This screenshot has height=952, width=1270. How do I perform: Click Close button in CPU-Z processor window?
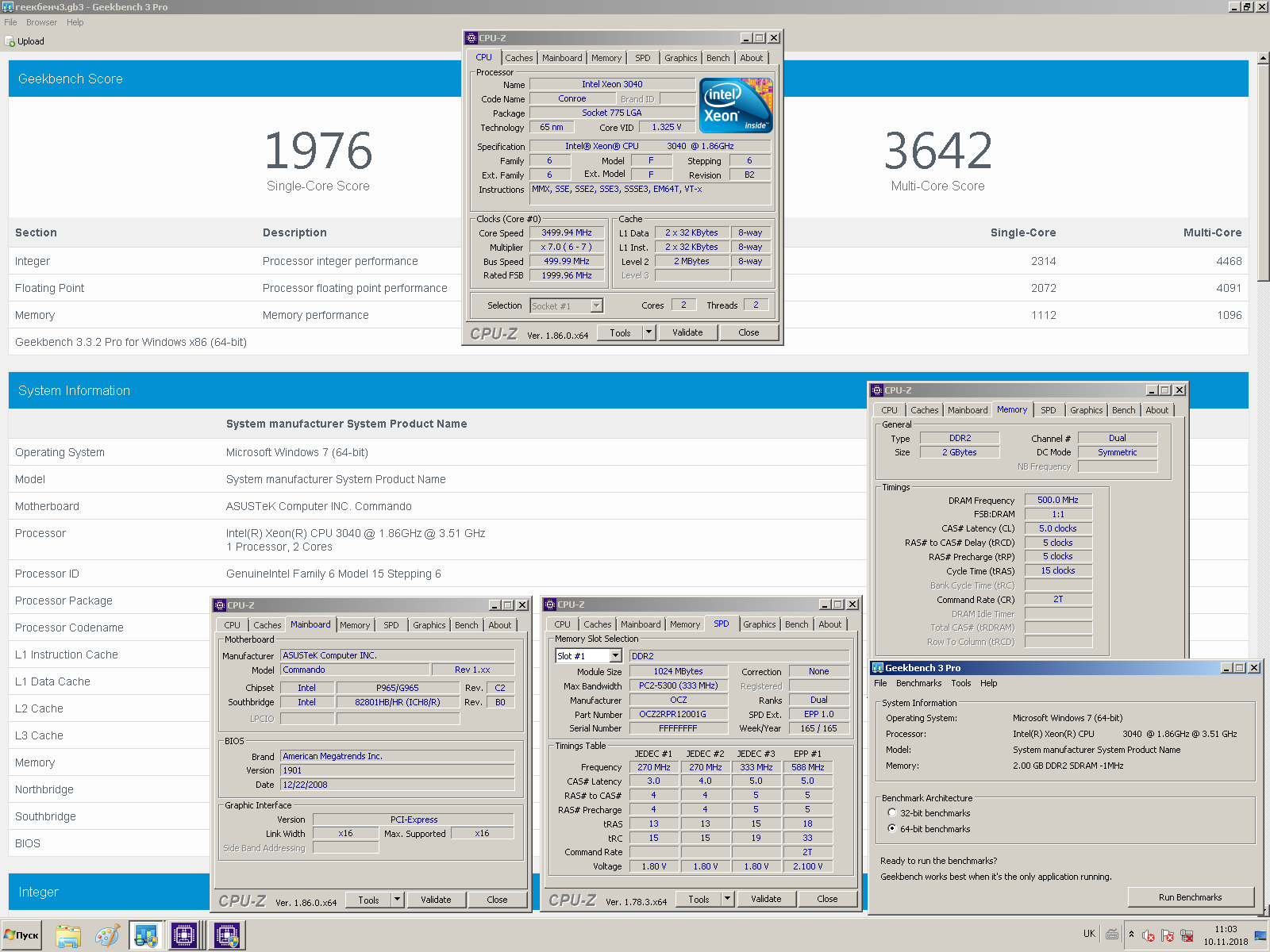pyautogui.click(x=749, y=332)
